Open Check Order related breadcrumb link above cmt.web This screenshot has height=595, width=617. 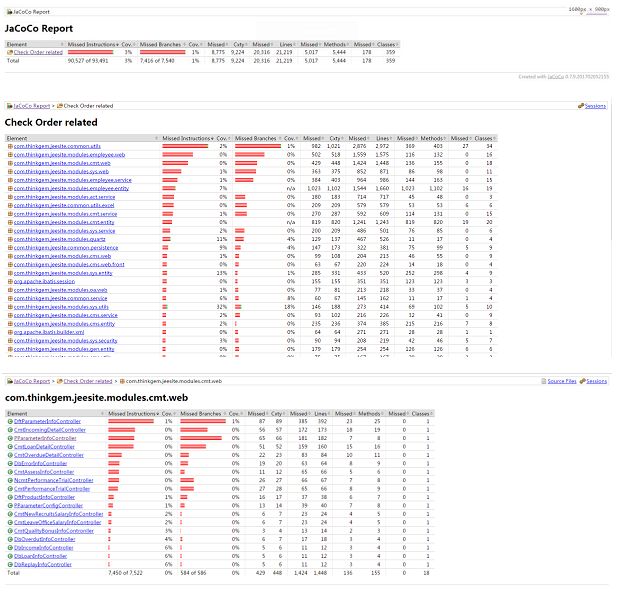click(x=88, y=381)
